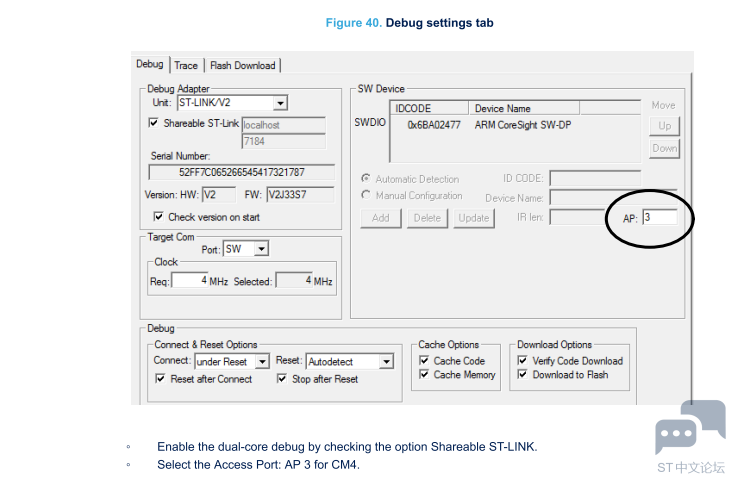Toggle the Shareable ST-Link checkbox
Image resolution: width=734 pixels, height=483 pixels.
154,123
